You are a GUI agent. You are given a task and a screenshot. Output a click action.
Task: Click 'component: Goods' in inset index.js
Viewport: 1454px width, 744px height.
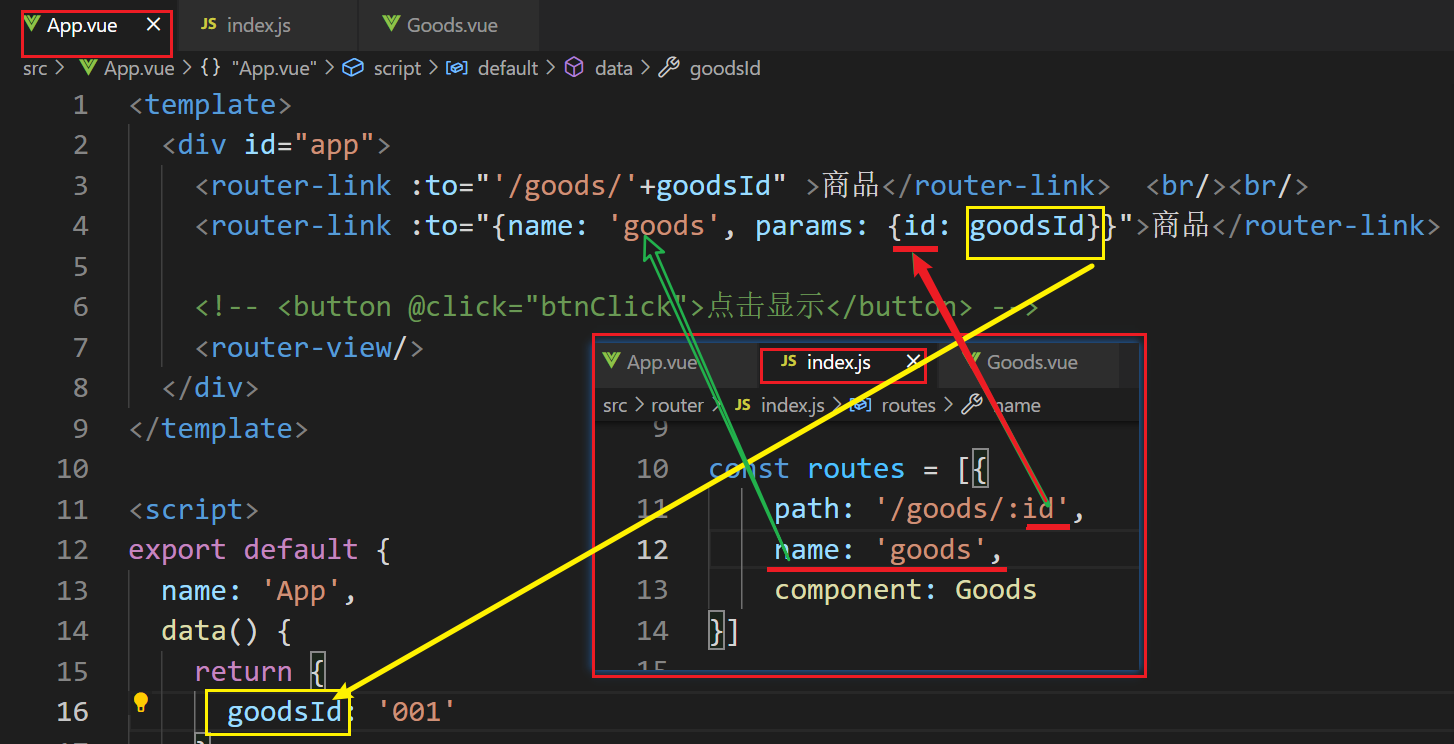906,590
